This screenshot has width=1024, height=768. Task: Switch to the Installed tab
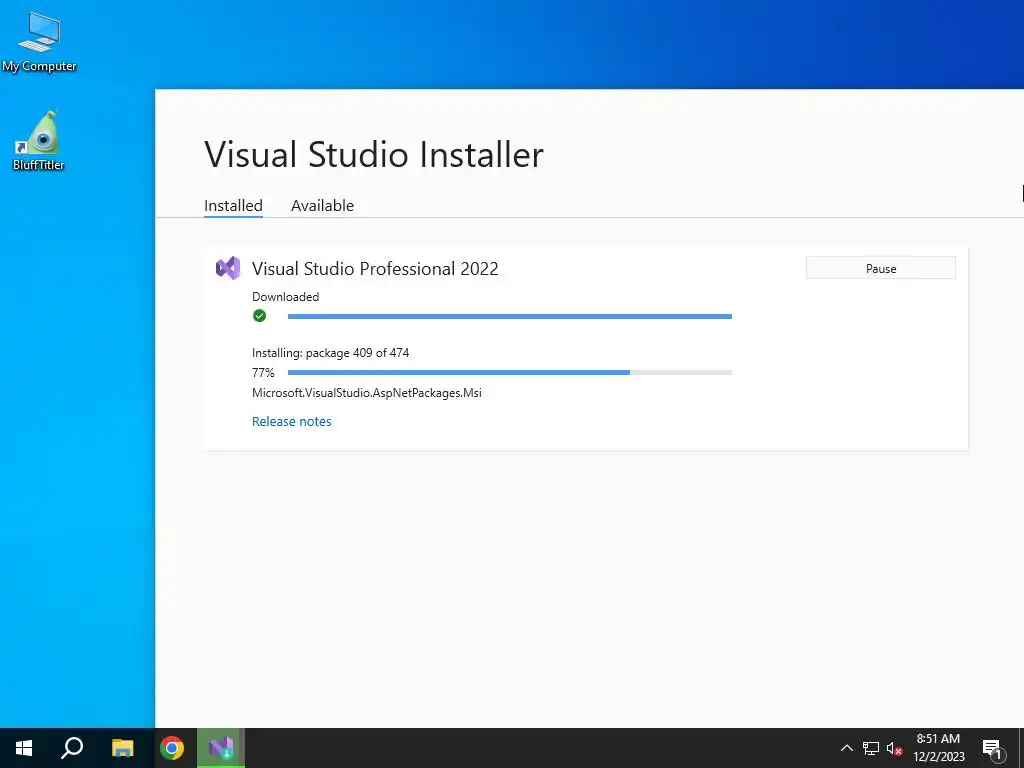point(233,206)
